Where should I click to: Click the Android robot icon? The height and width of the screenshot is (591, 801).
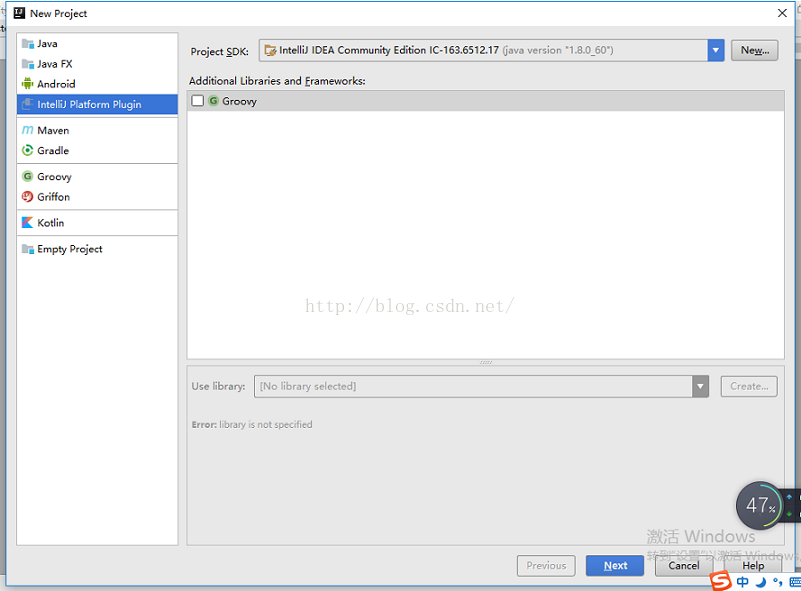pyautogui.click(x=28, y=84)
